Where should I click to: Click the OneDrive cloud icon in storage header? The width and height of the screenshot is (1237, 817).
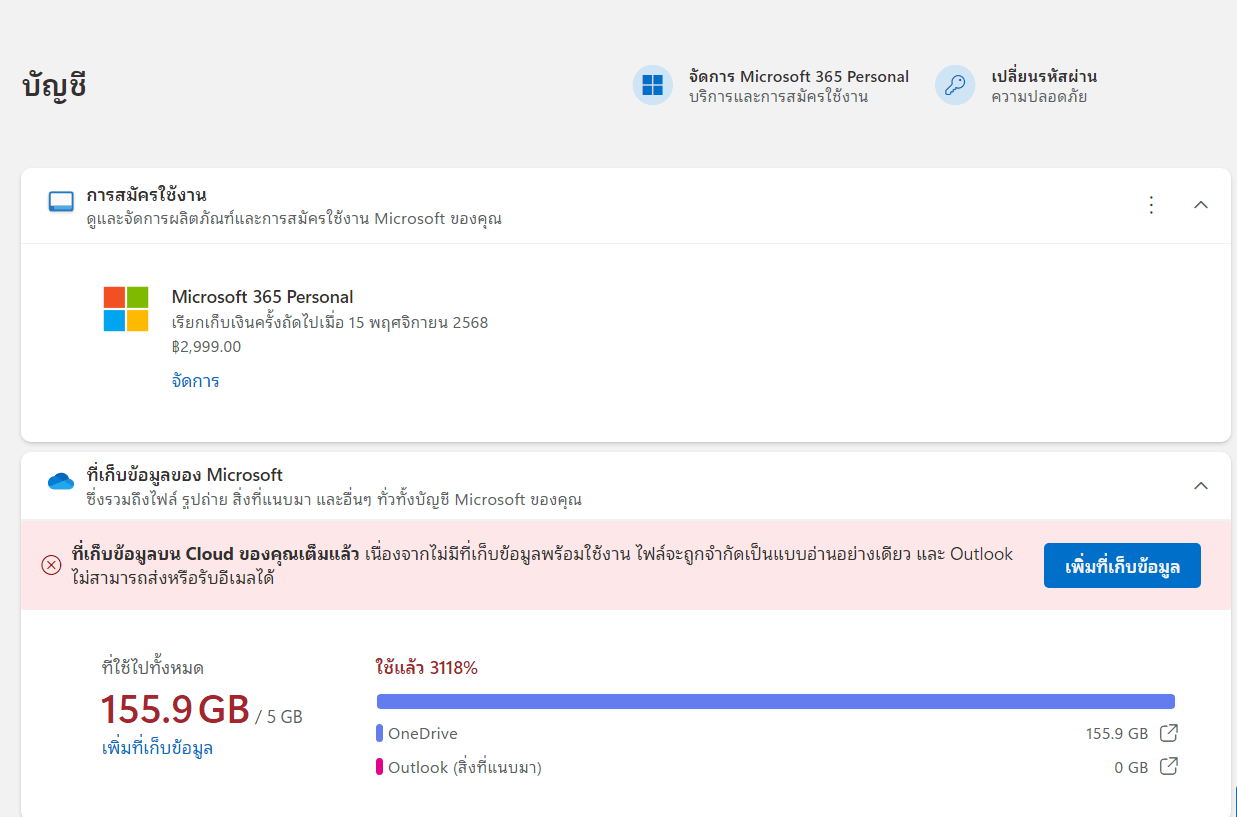(61, 482)
